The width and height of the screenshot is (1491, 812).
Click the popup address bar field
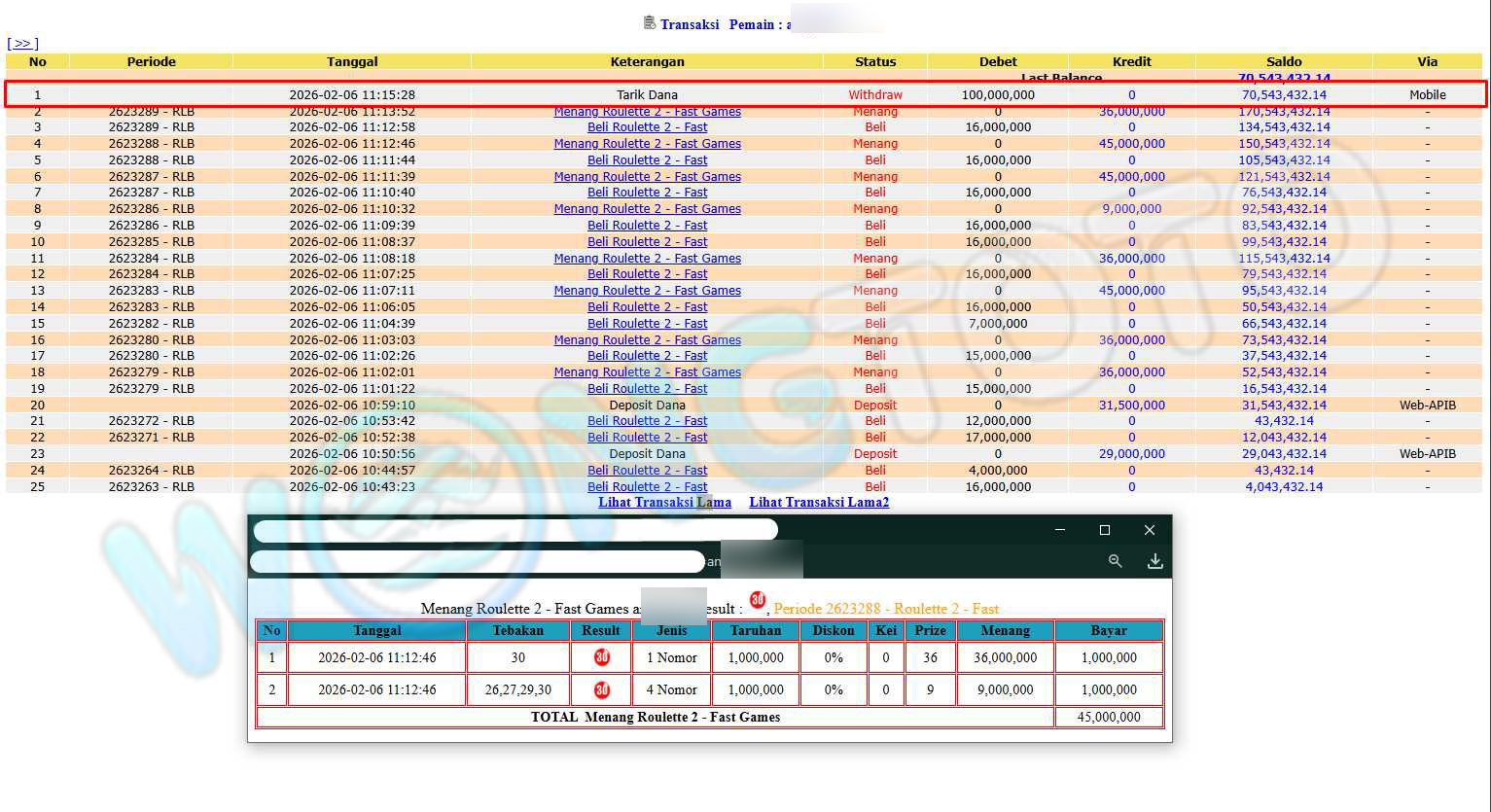coord(515,530)
